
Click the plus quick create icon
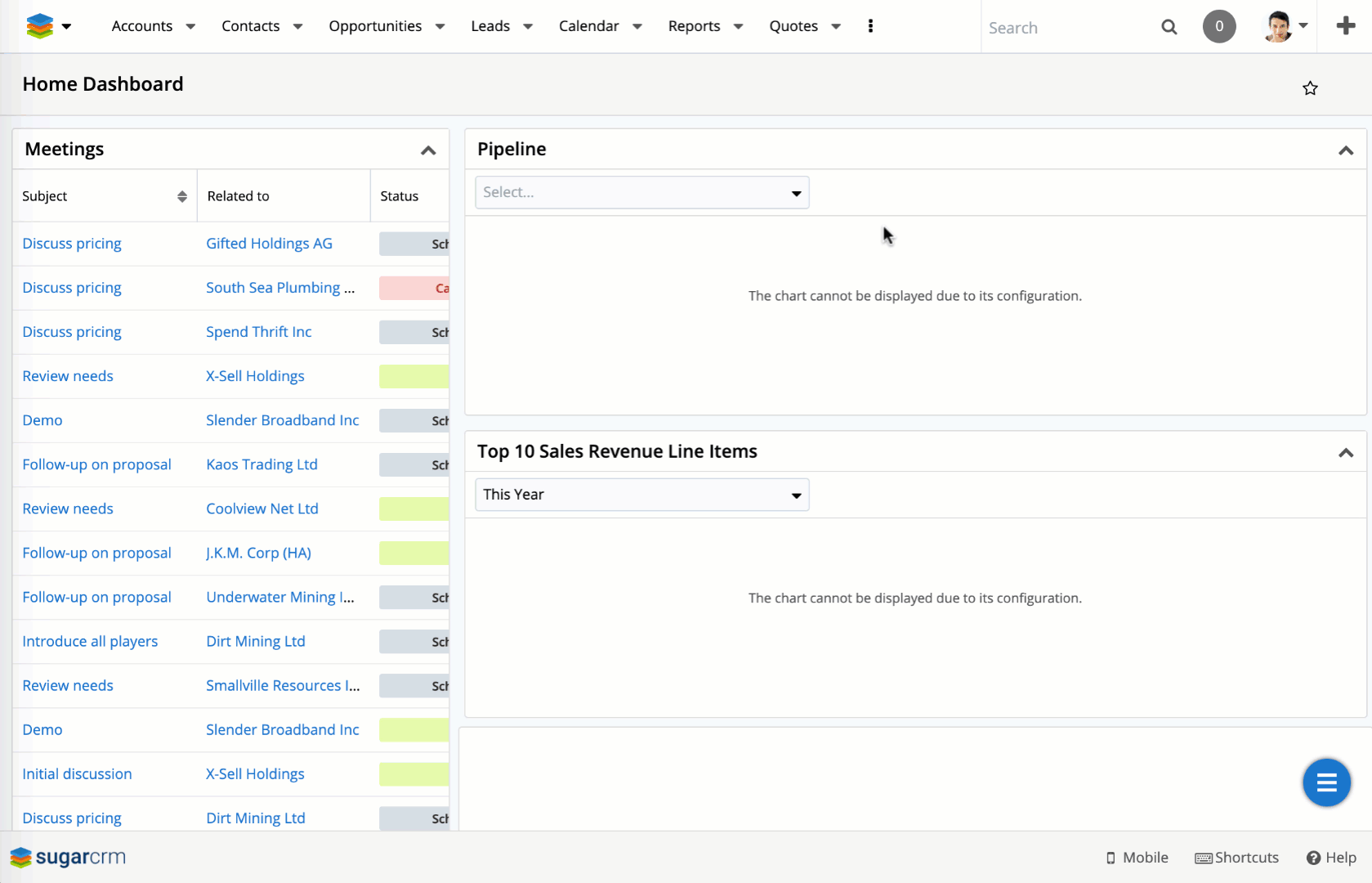click(x=1345, y=26)
